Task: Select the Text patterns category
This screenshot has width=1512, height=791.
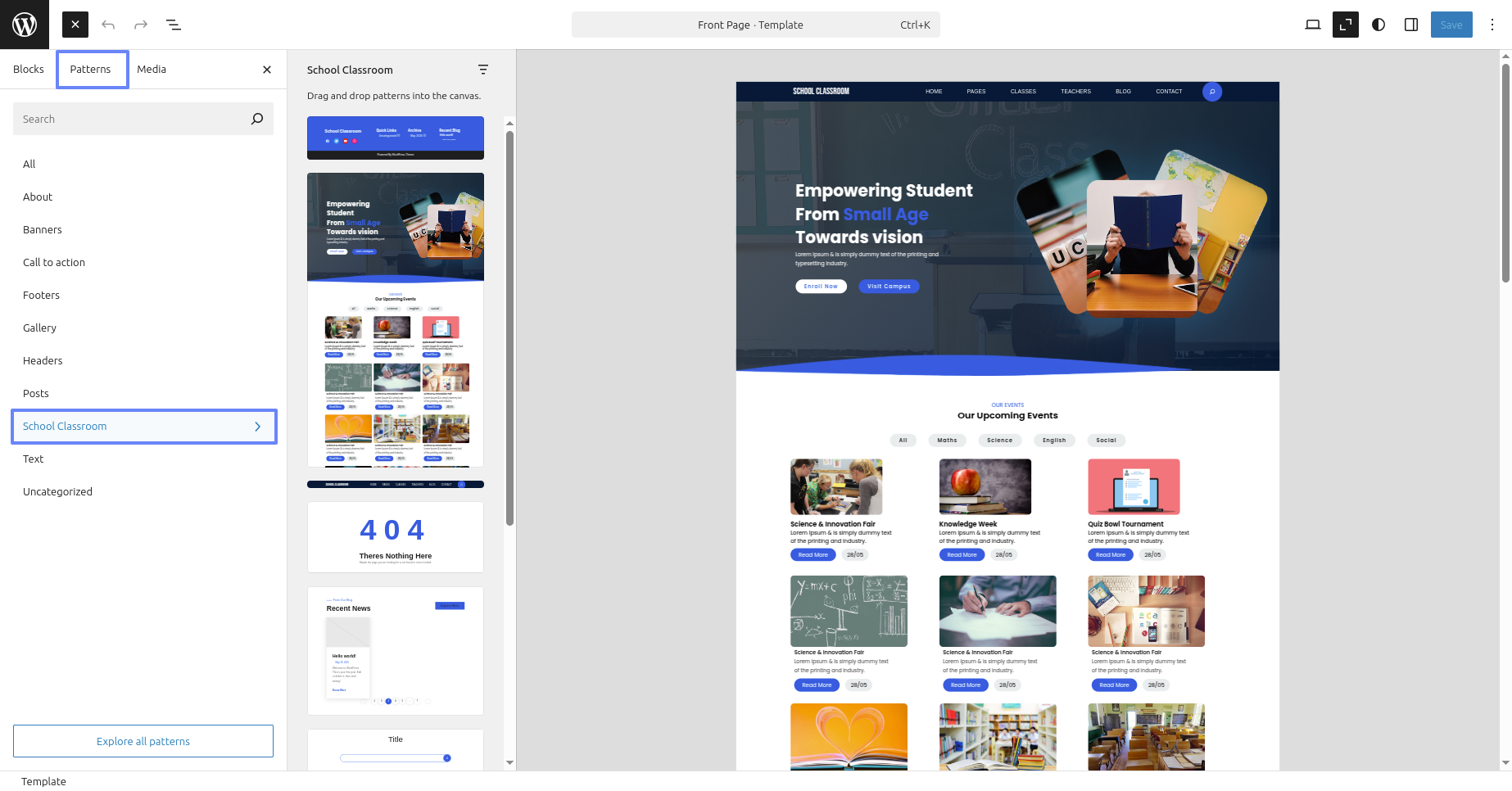Action: (143, 459)
